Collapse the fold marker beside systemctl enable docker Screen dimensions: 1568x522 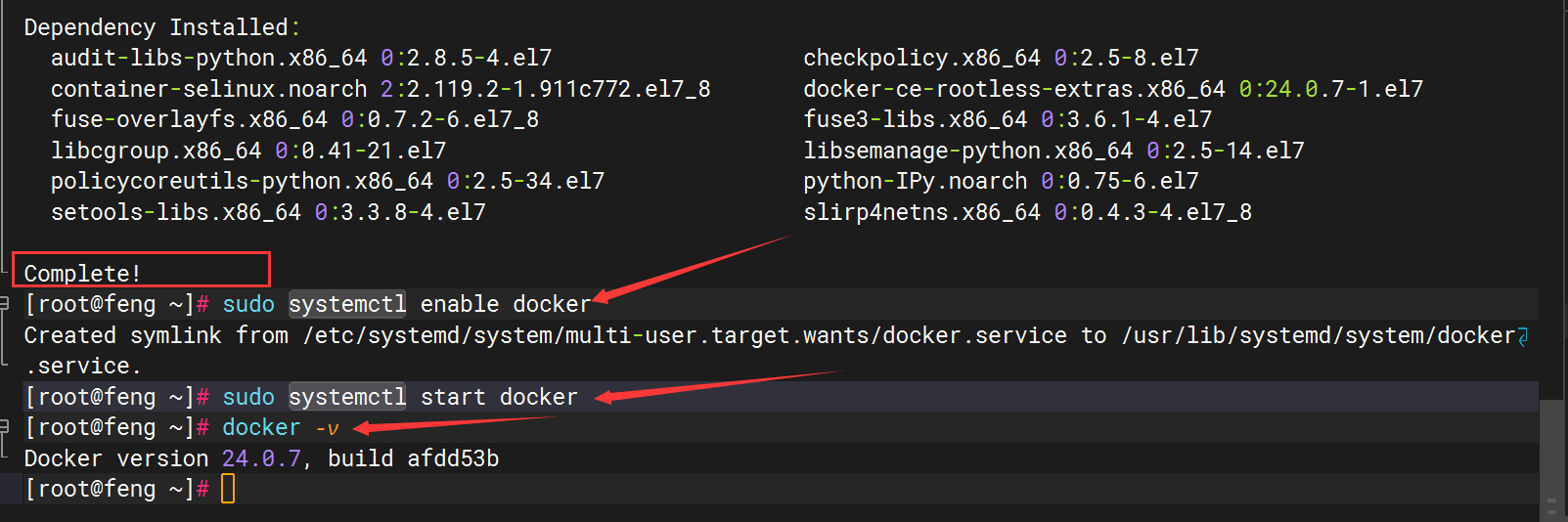(x=5, y=303)
